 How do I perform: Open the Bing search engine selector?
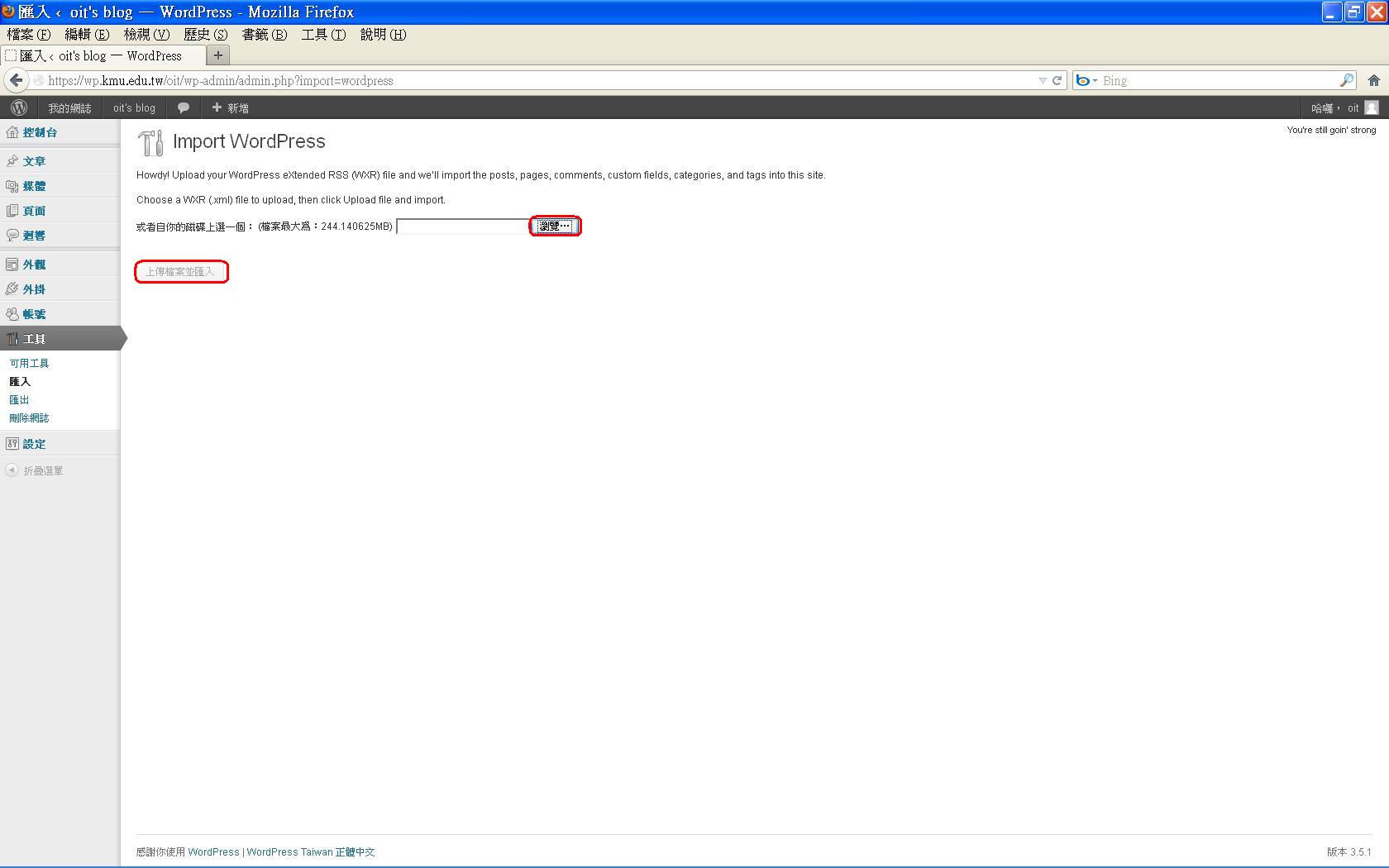tap(1086, 80)
